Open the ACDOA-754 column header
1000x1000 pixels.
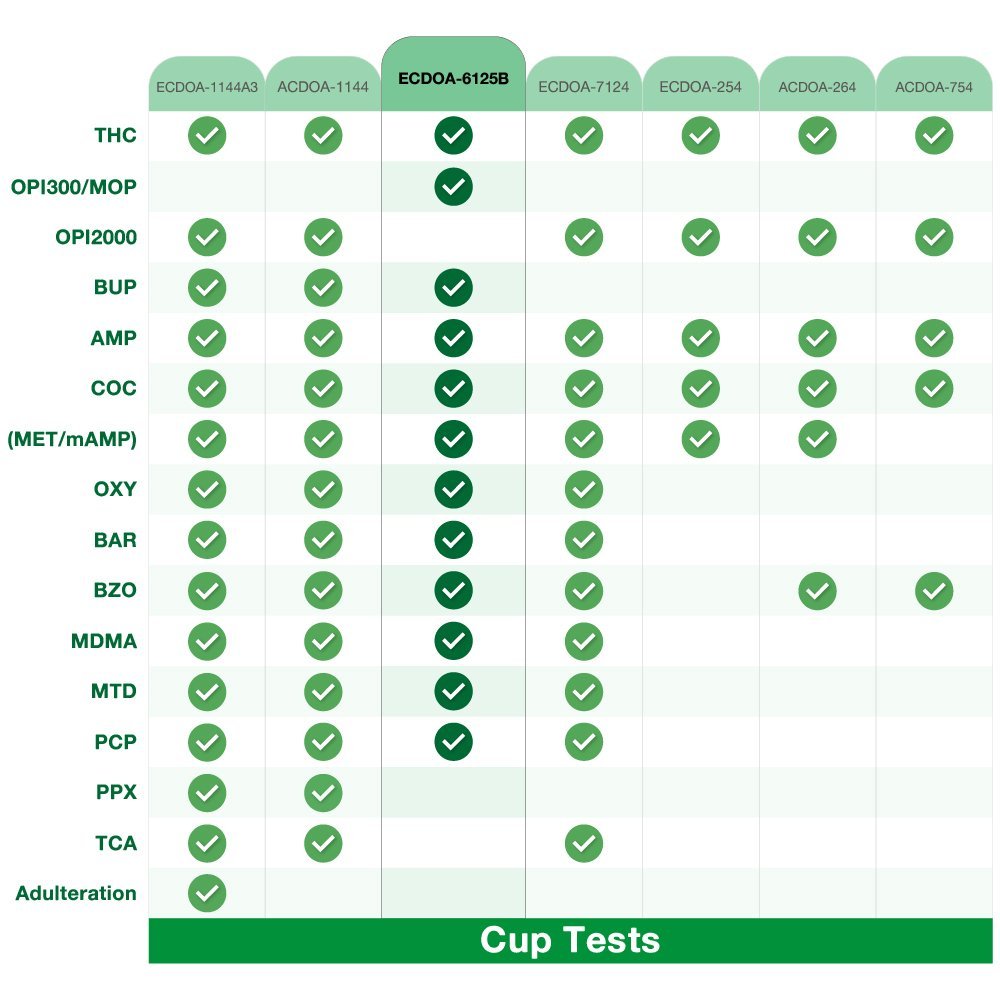[x=934, y=87]
